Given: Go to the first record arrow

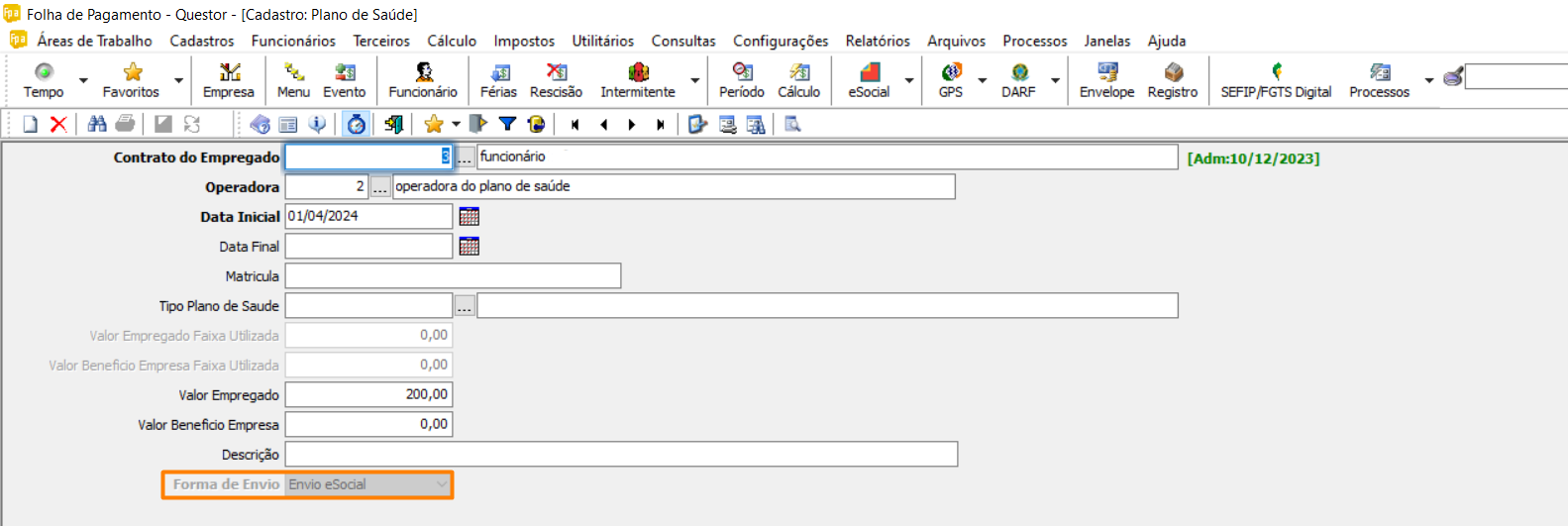Looking at the screenshot, I should [x=575, y=124].
